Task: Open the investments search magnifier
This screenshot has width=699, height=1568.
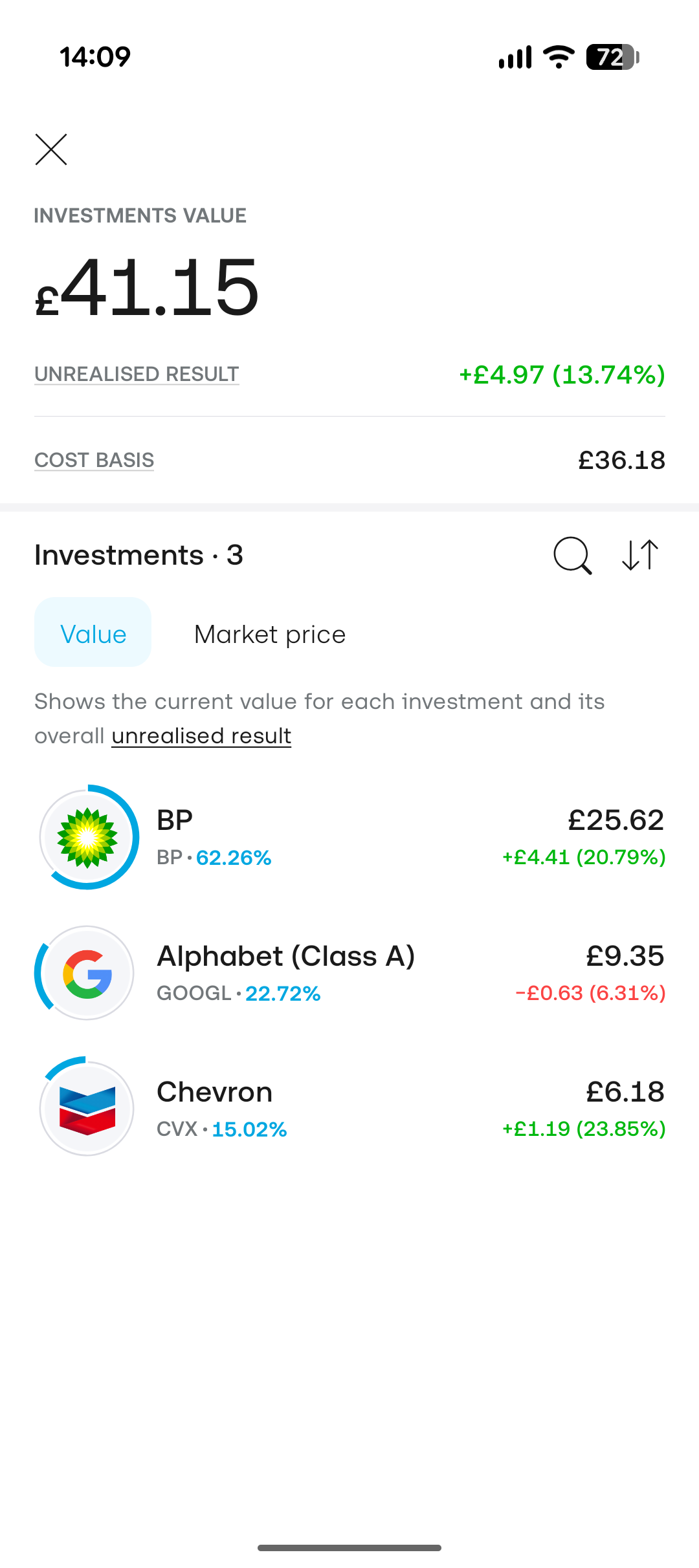Action: pos(573,556)
